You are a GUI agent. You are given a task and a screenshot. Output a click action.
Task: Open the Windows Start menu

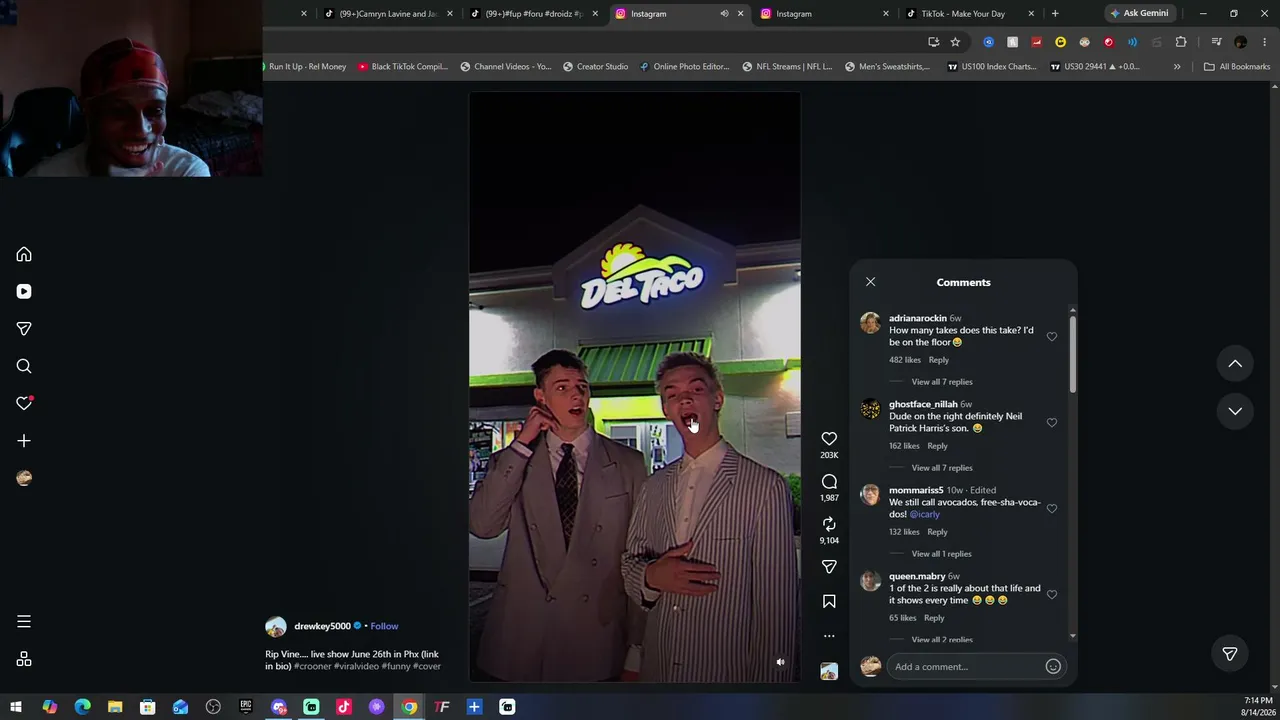pos(16,707)
